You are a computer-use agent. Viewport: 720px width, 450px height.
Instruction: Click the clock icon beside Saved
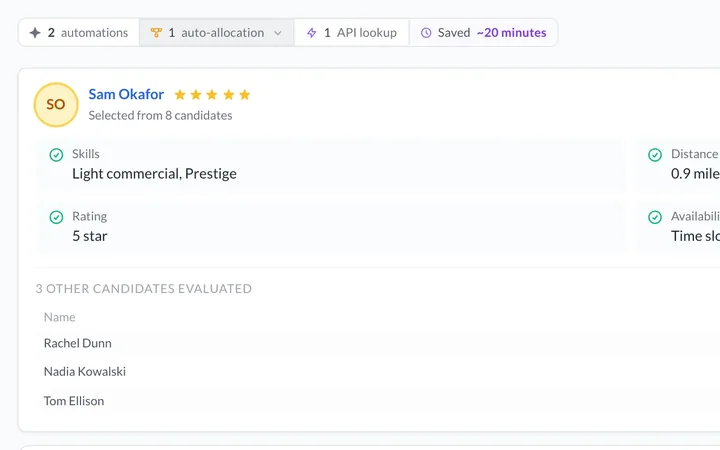click(426, 33)
